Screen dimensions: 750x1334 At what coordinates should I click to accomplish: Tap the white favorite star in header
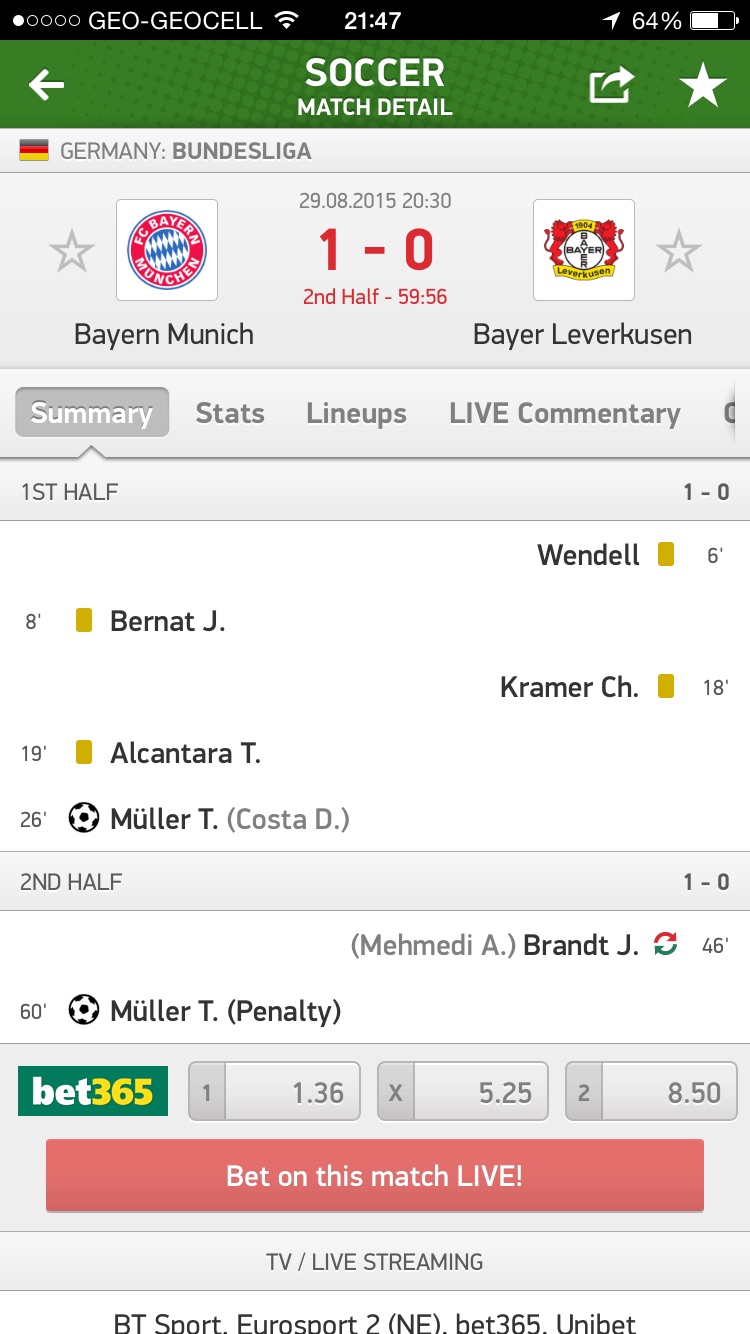point(703,86)
